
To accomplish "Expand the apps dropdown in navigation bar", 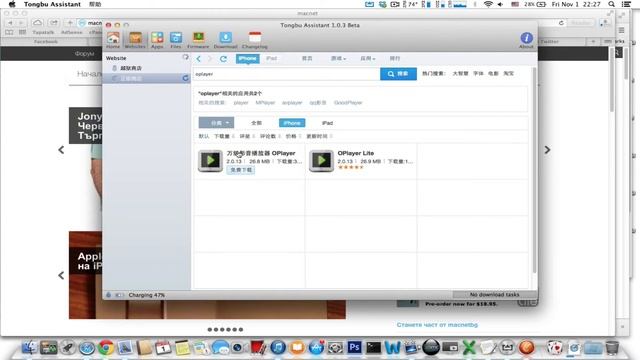I will pos(367,59).
